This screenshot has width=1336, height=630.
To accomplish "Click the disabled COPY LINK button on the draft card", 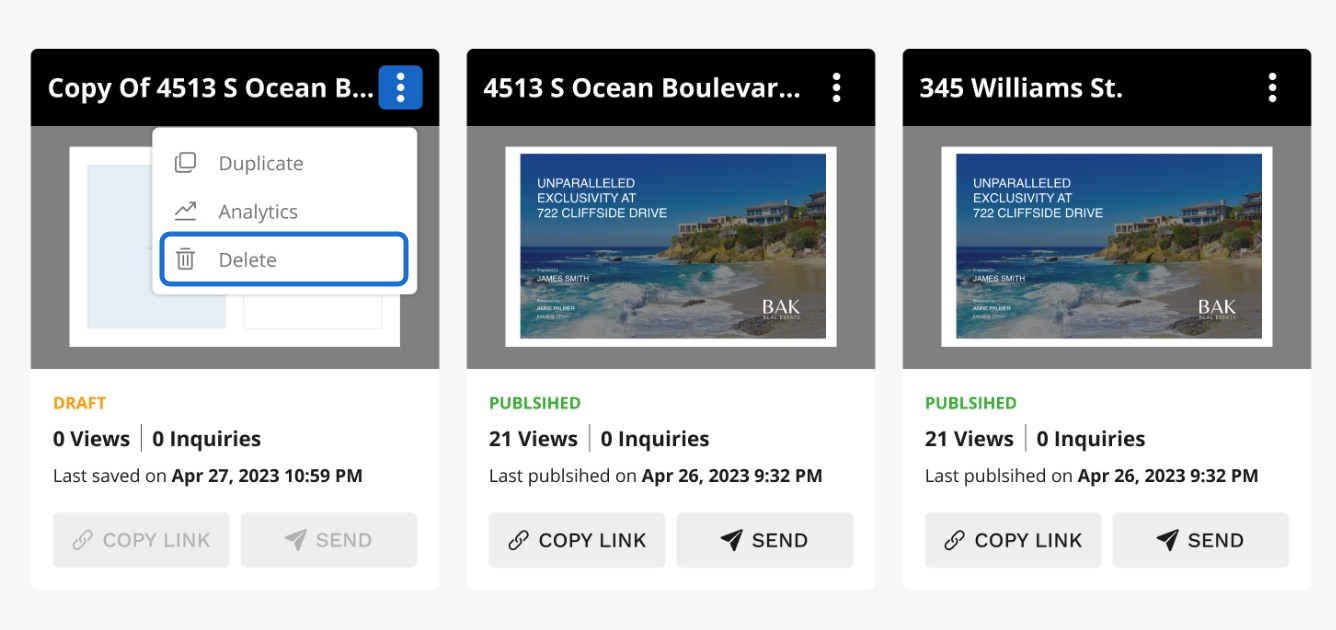I will [x=141, y=540].
